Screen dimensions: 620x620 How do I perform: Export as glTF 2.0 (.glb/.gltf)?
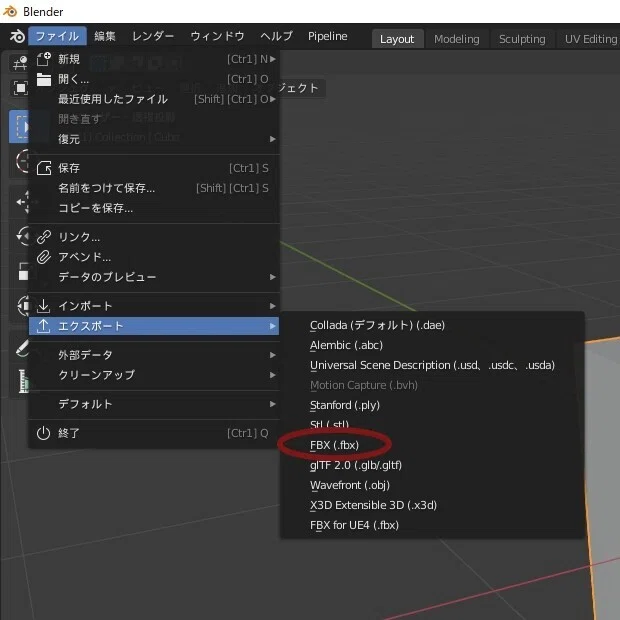(x=432, y=465)
